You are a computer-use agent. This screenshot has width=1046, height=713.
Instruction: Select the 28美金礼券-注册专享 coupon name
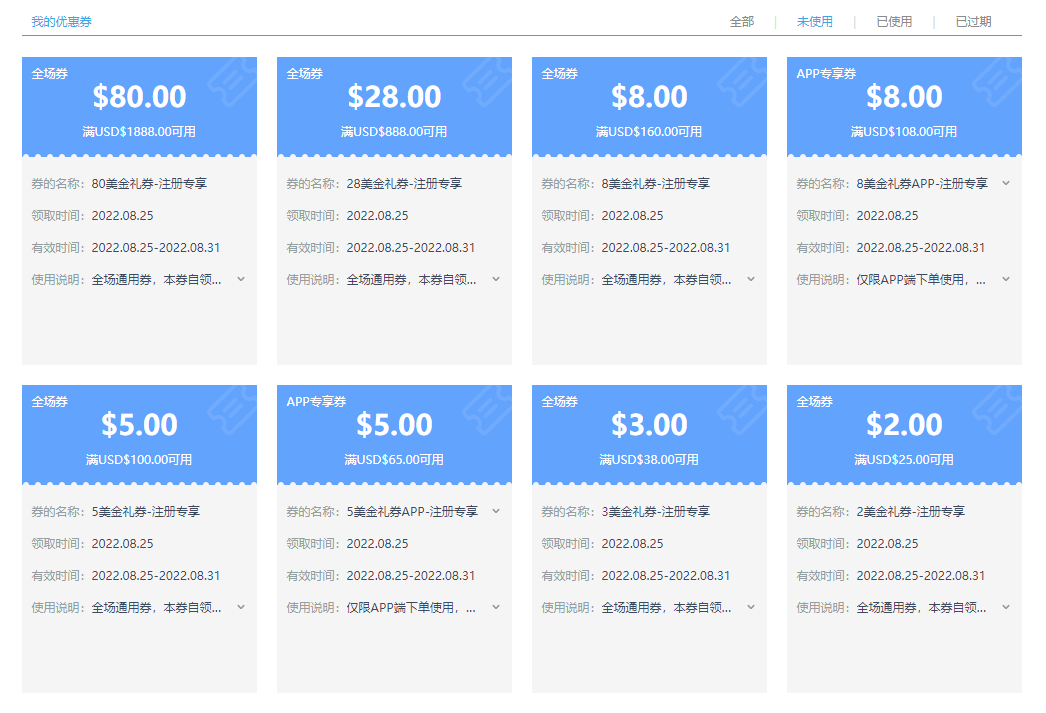[x=404, y=183]
